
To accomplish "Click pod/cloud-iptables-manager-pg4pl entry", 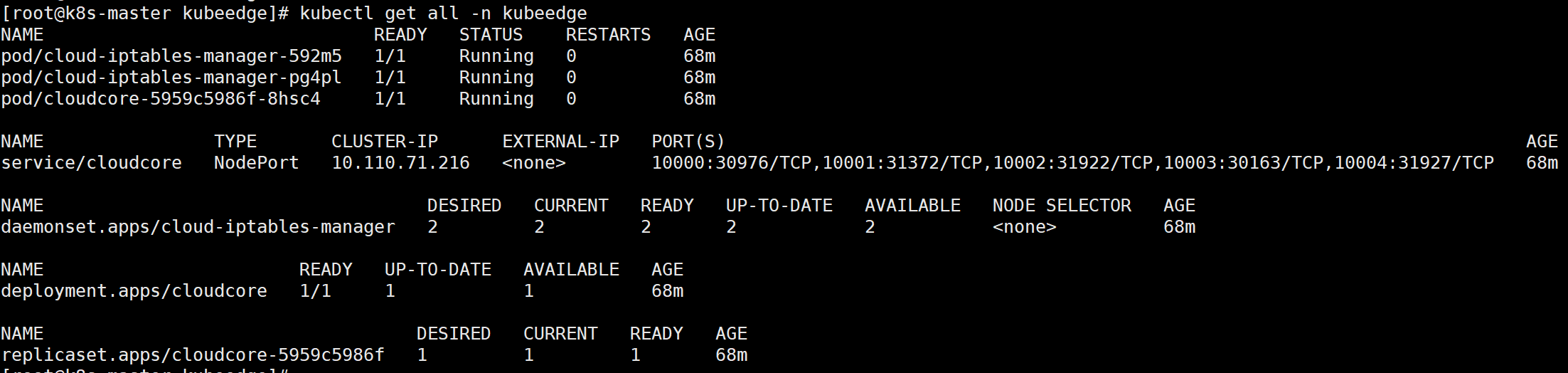I will [x=171, y=78].
